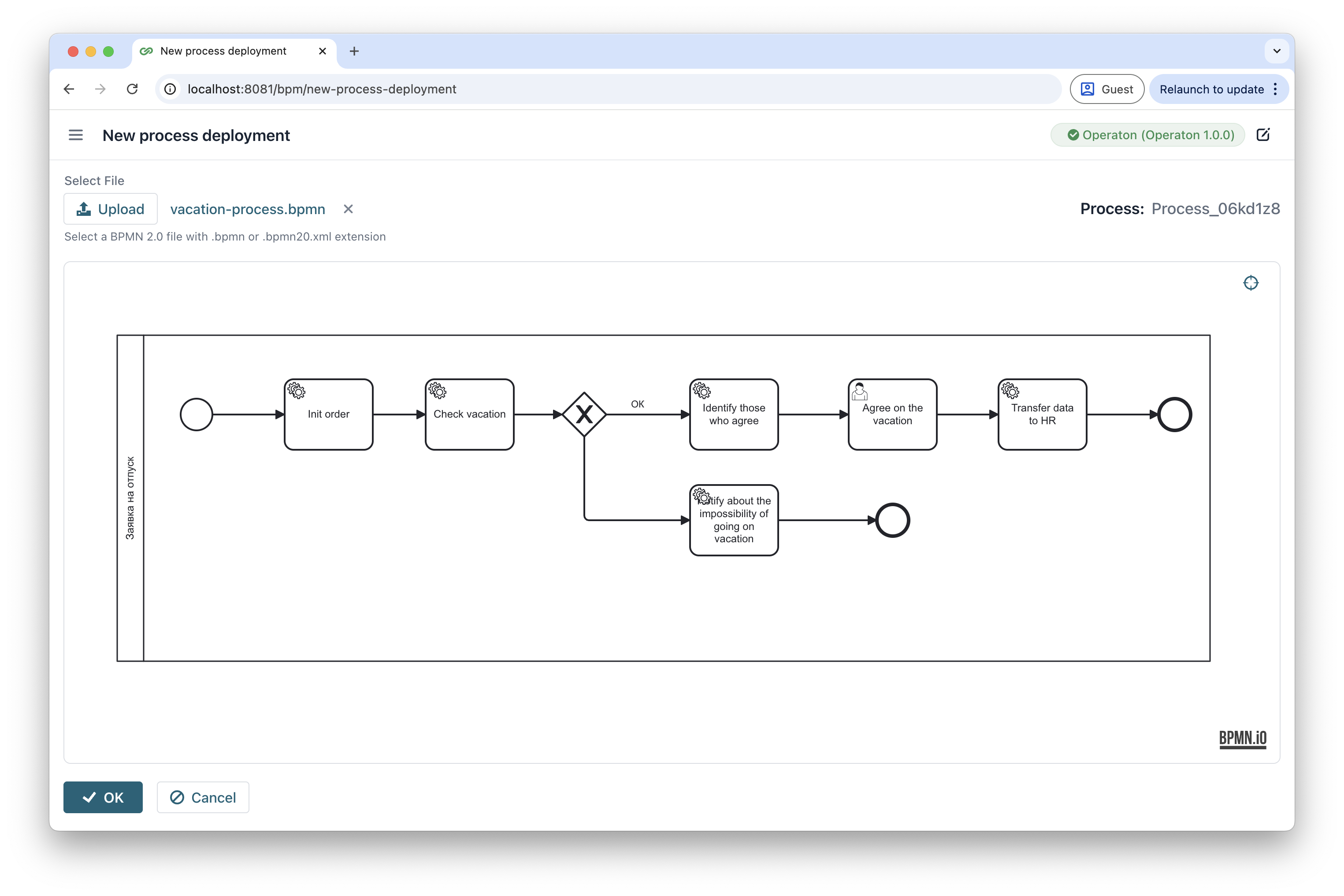Open the Operaton engine selector

click(x=1147, y=135)
